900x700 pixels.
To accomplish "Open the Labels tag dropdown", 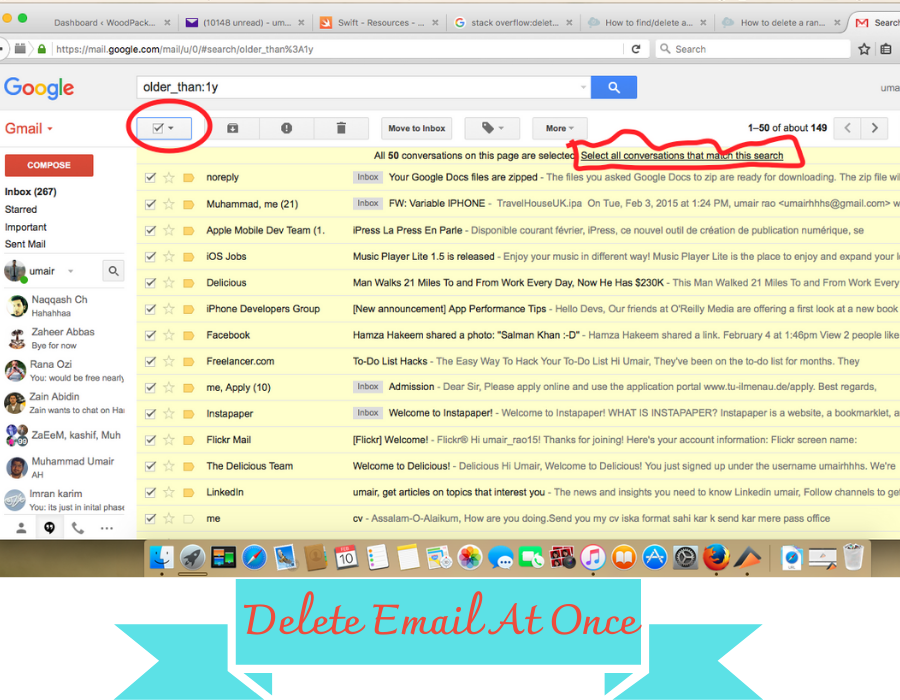I will [492, 128].
